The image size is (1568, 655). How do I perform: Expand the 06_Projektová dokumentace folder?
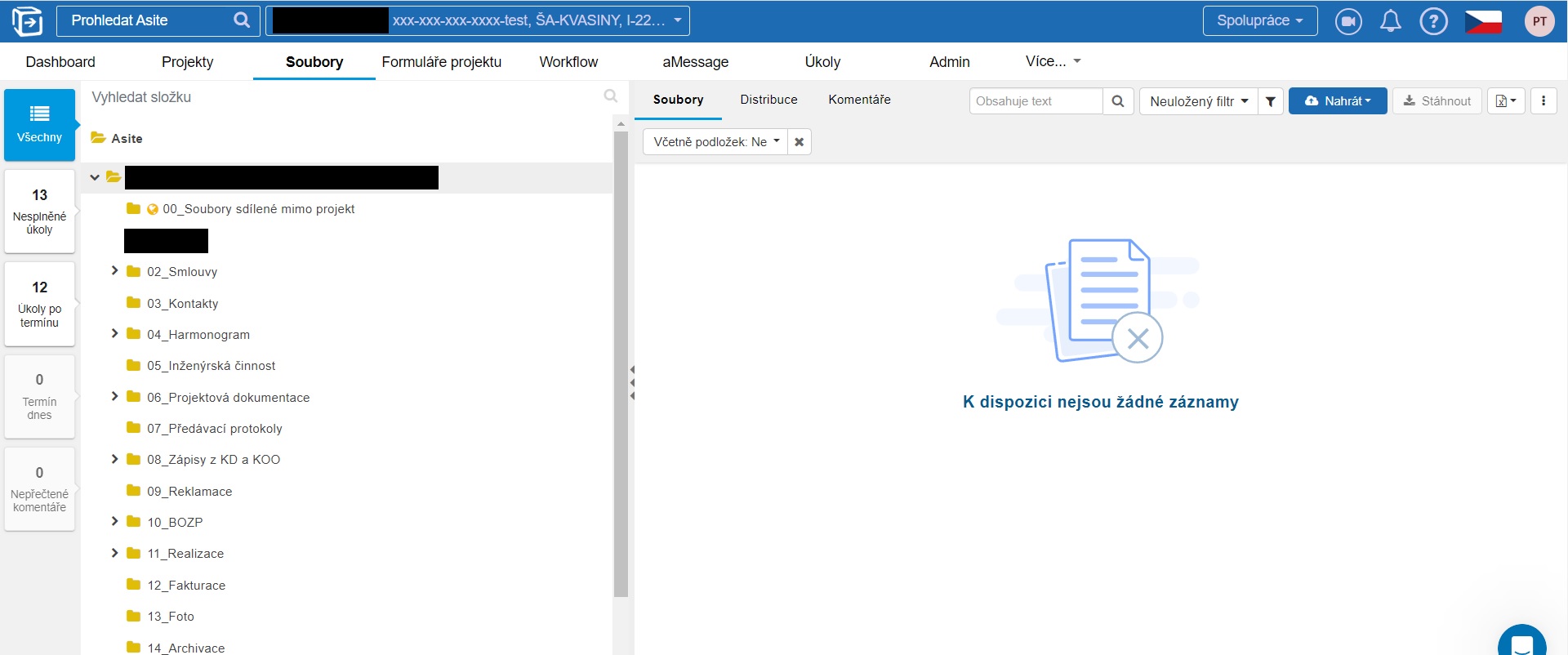(x=114, y=397)
